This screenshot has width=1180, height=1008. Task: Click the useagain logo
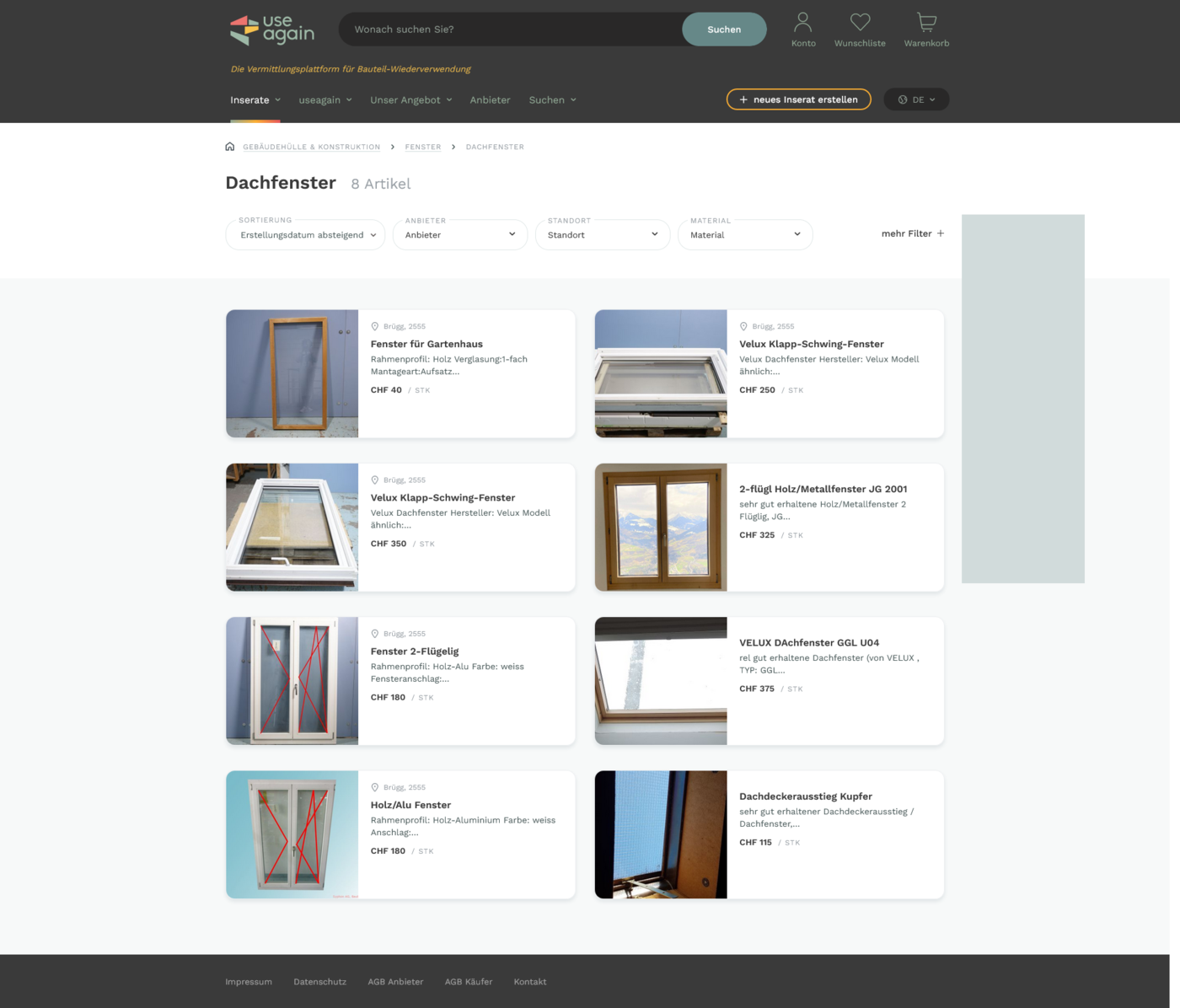click(271, 29)
